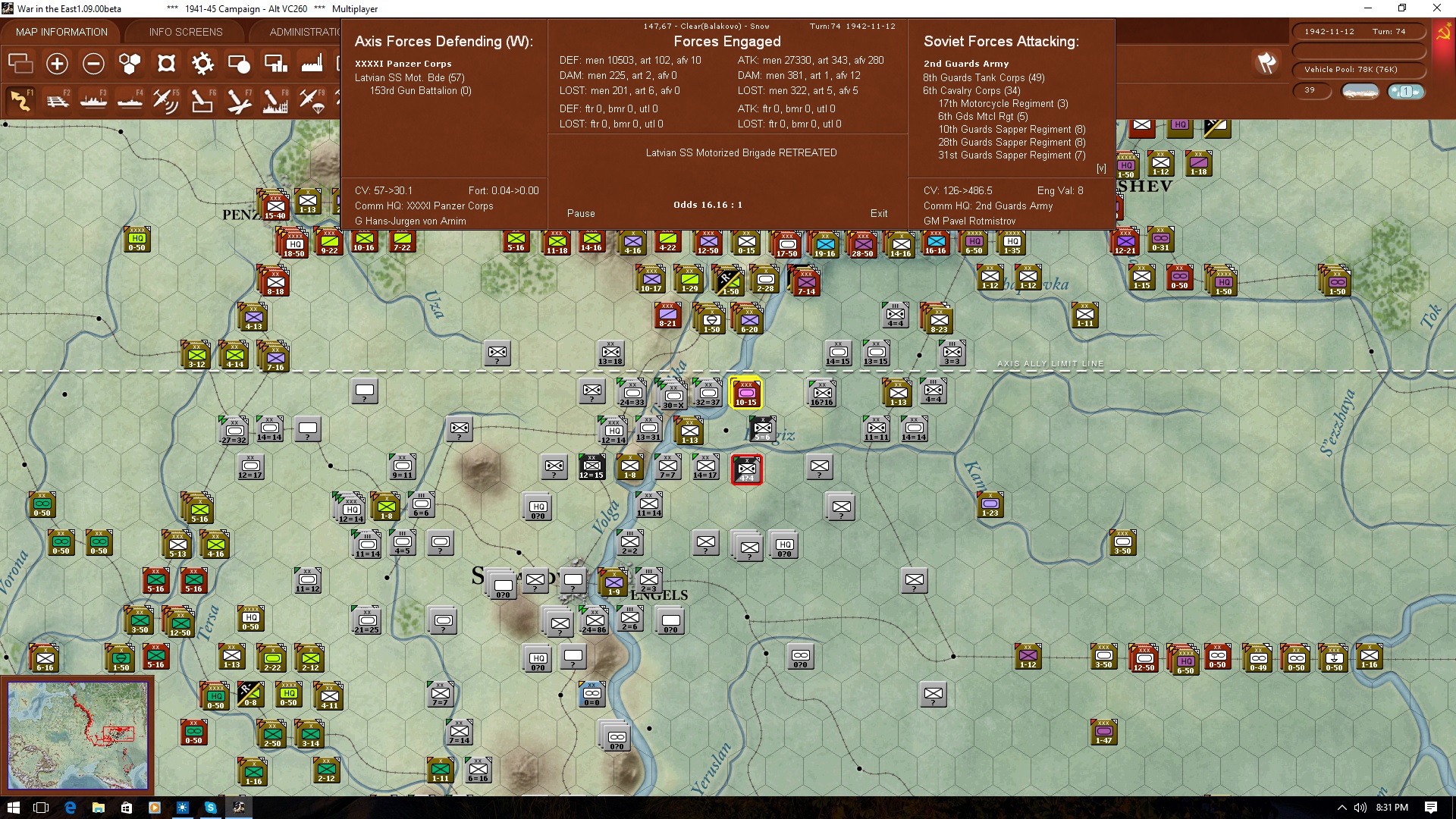Select the 24-86 grey unit counter
1456x819 pixels.
point(594,622)
